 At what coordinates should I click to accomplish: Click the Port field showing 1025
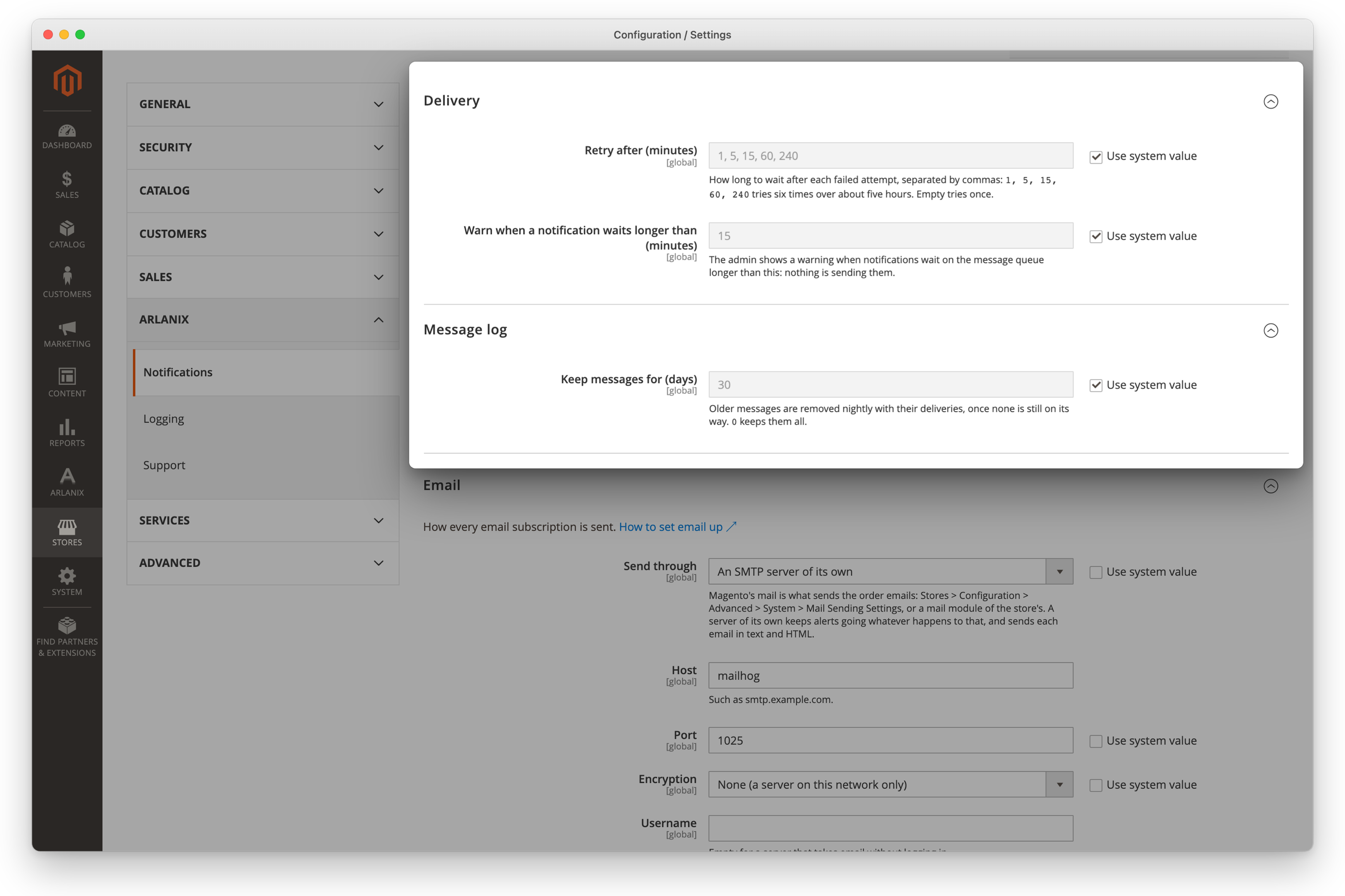point(890,740)
